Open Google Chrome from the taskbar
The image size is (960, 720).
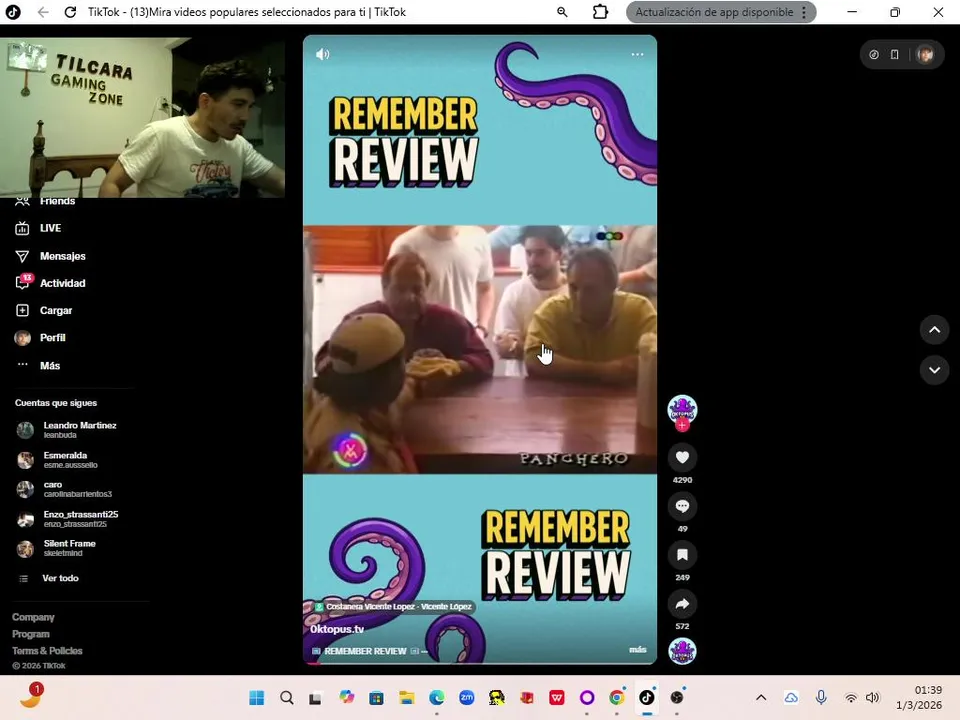click(617, 697)
